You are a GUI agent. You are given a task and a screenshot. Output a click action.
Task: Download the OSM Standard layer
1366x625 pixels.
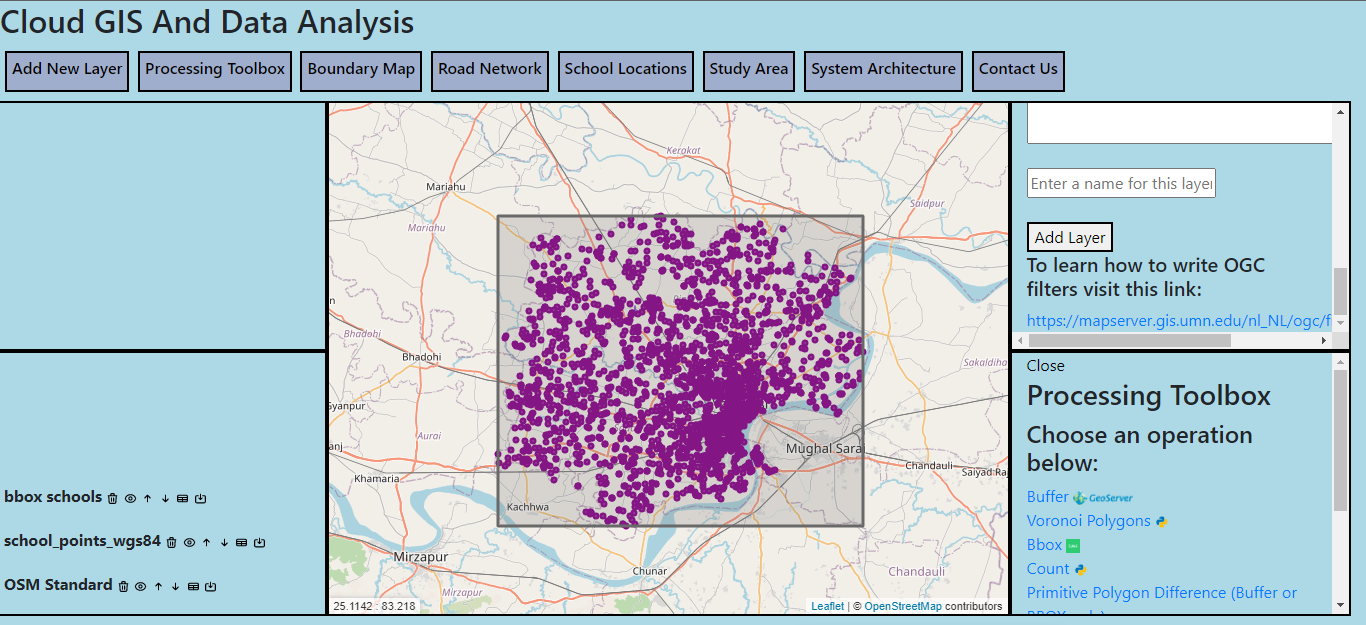[x=211, y=586]
